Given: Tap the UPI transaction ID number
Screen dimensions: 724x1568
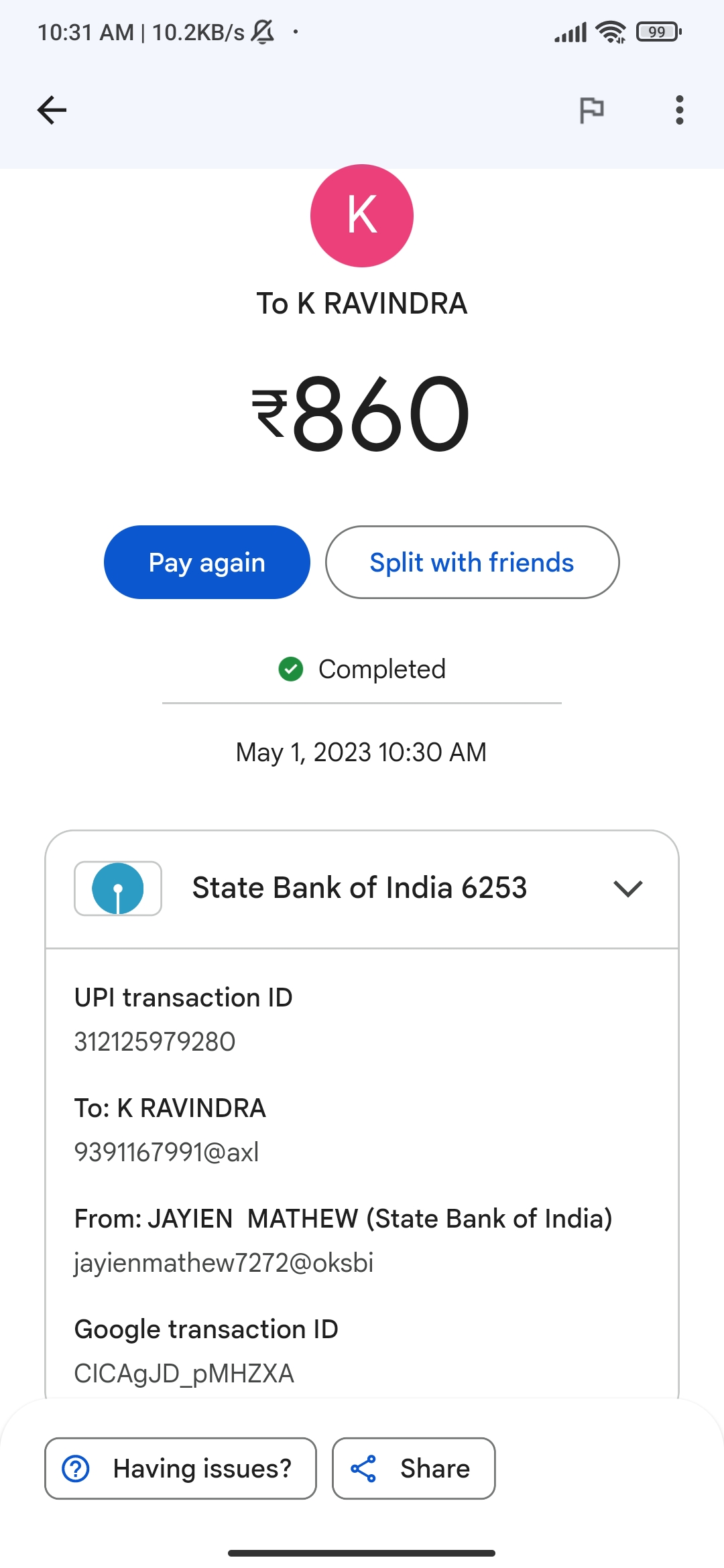Looking at the screenshot, I should [x=155, y=1042].
